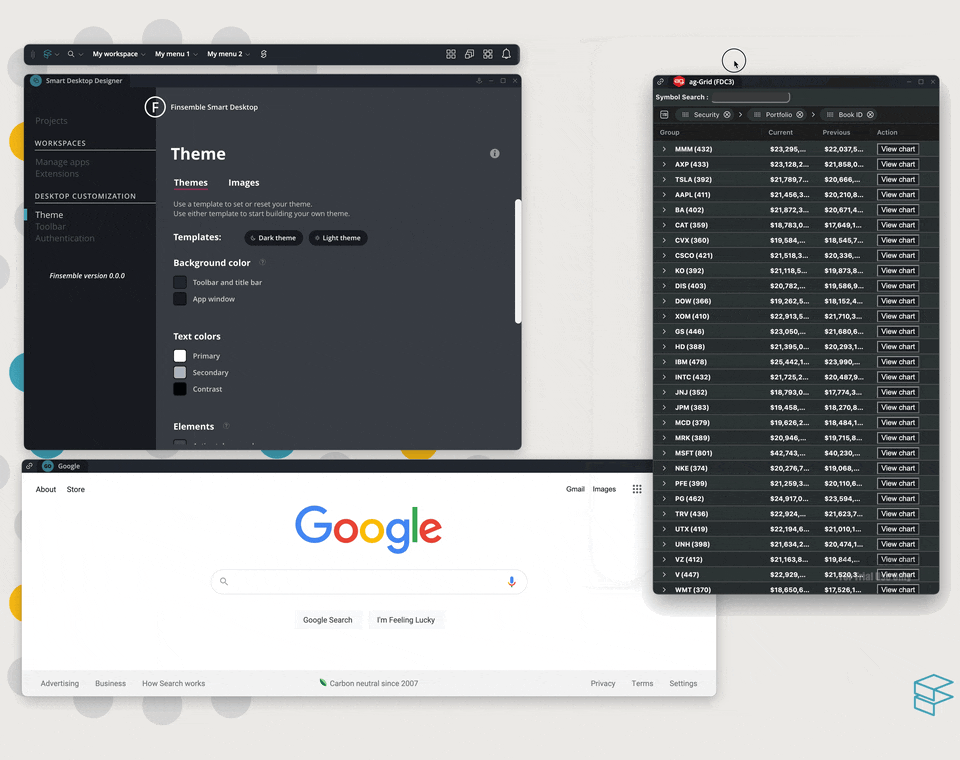Click the Finsemble F logo circle
The width and height of the screenshot is (960, 760).
(x=155, y=107)
